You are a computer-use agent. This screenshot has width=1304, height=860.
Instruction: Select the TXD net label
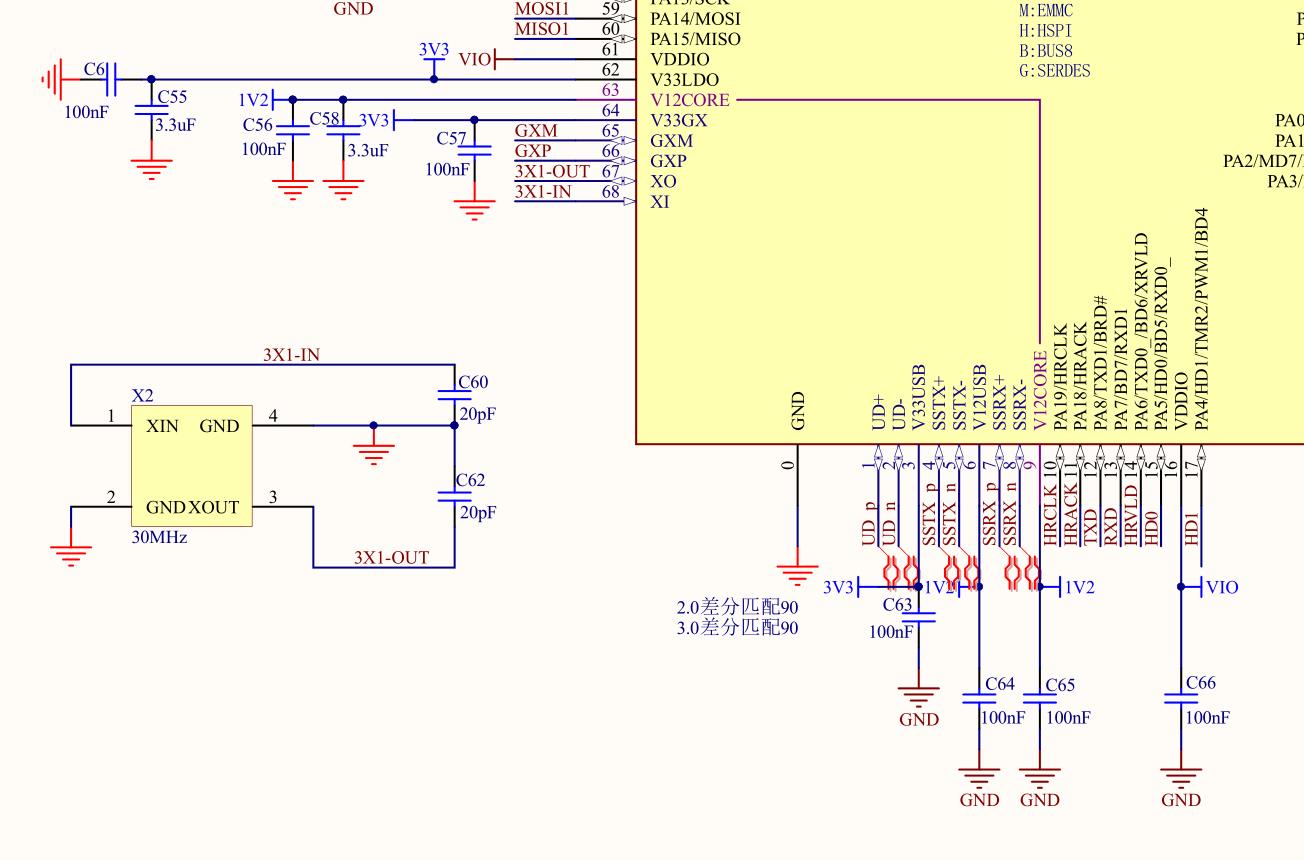click(x=1091, y=528)
